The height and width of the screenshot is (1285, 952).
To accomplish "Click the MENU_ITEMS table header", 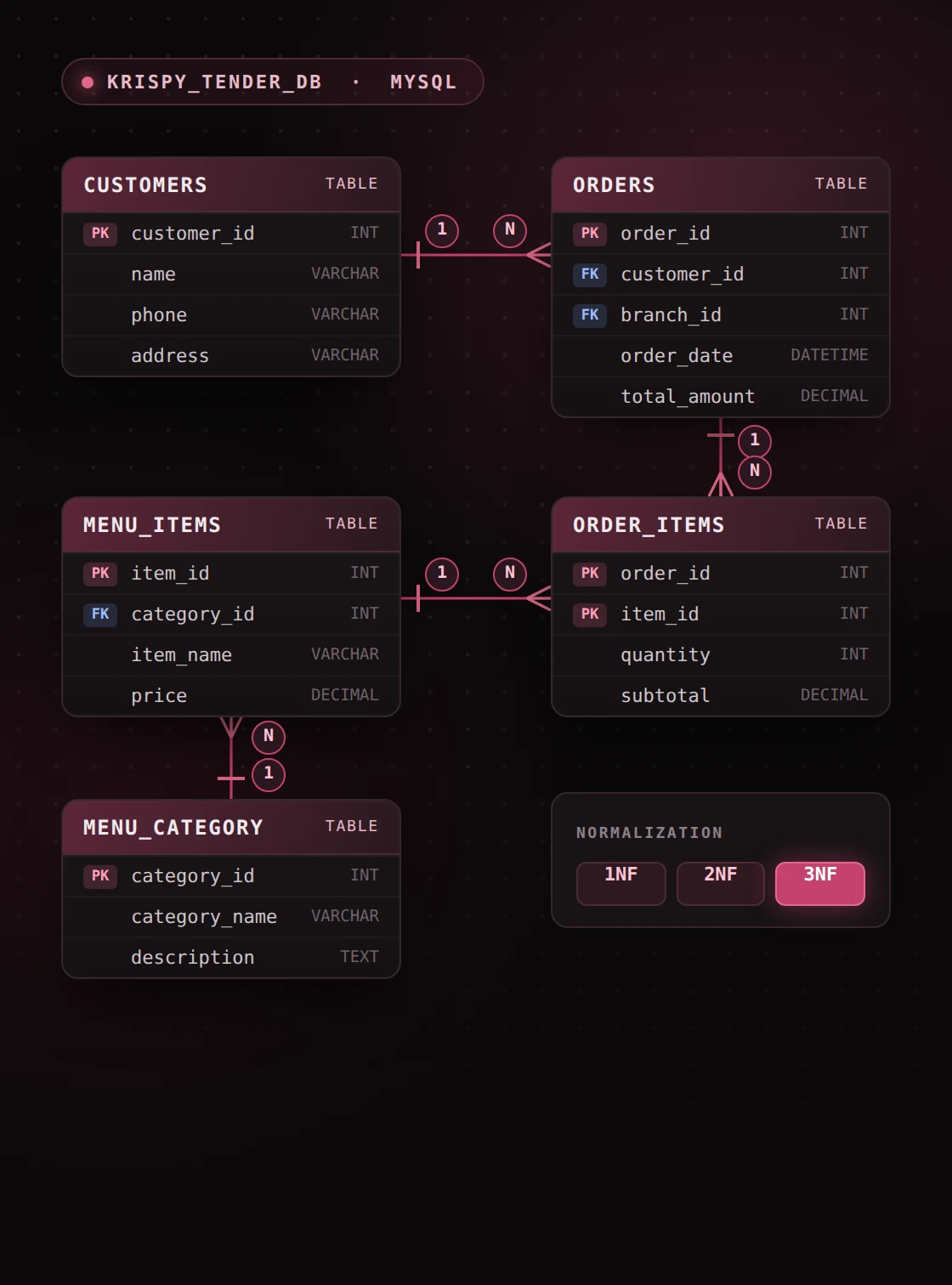I will click(x=231, y=524).
